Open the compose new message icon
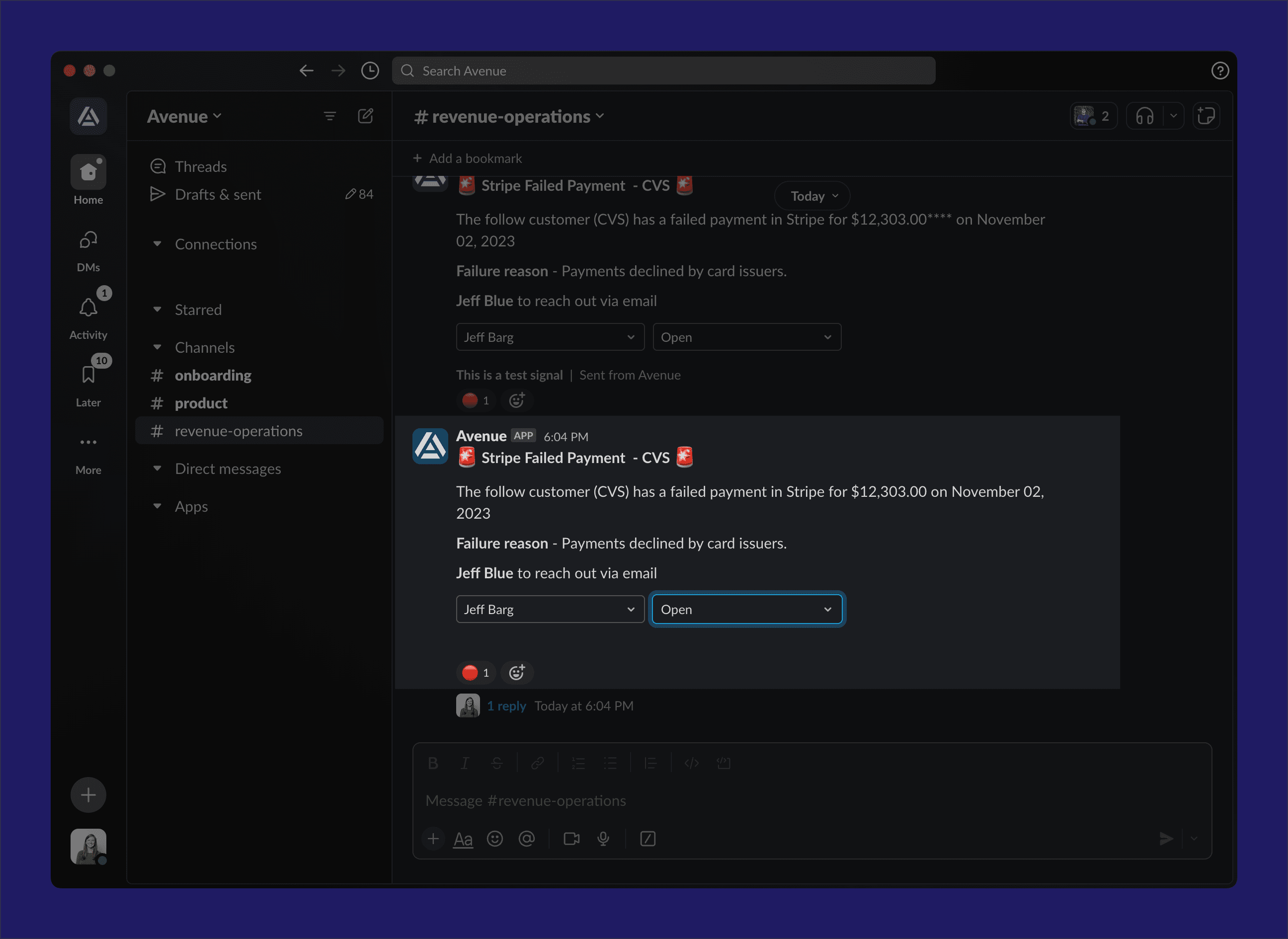1288x939 pixels. [x=366, y=117]
